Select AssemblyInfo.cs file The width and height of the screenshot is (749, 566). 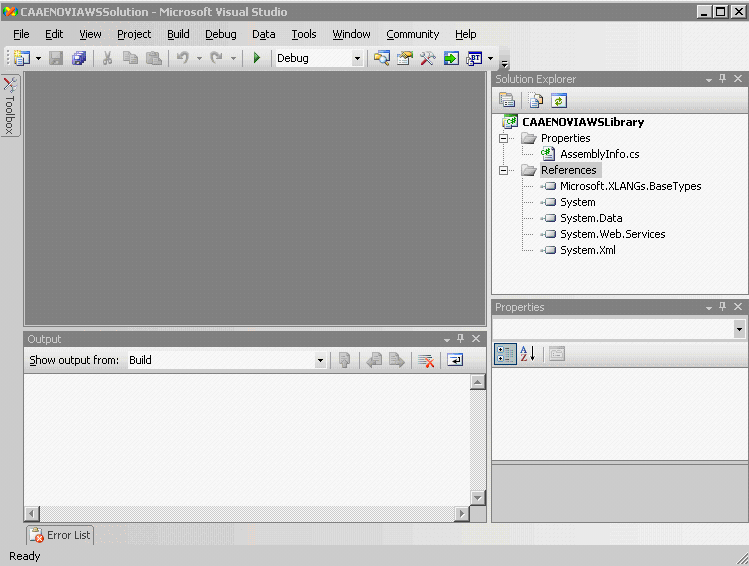(x=599, y=154)
